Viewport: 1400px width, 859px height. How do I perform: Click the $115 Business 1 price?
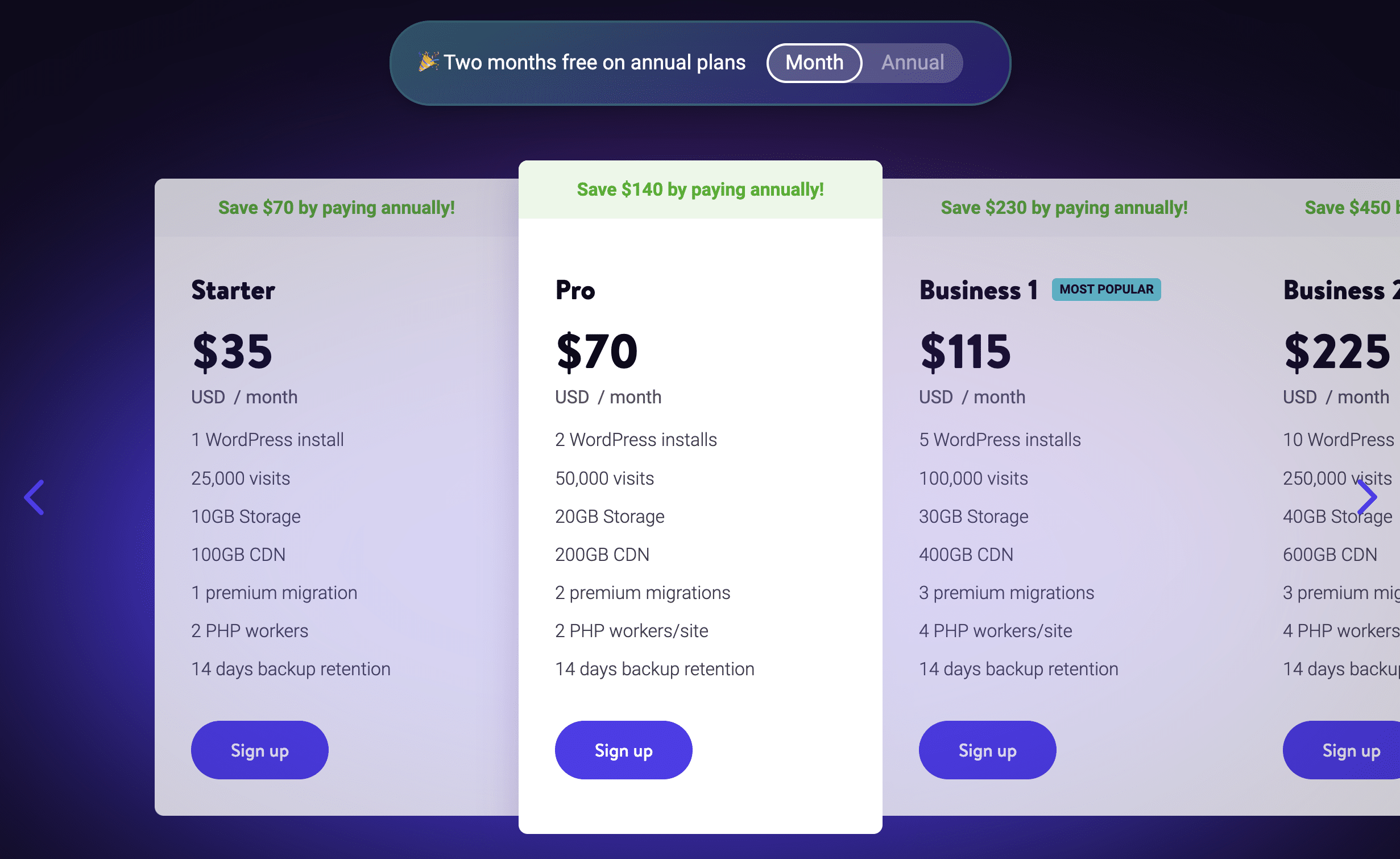click(966, 352)
